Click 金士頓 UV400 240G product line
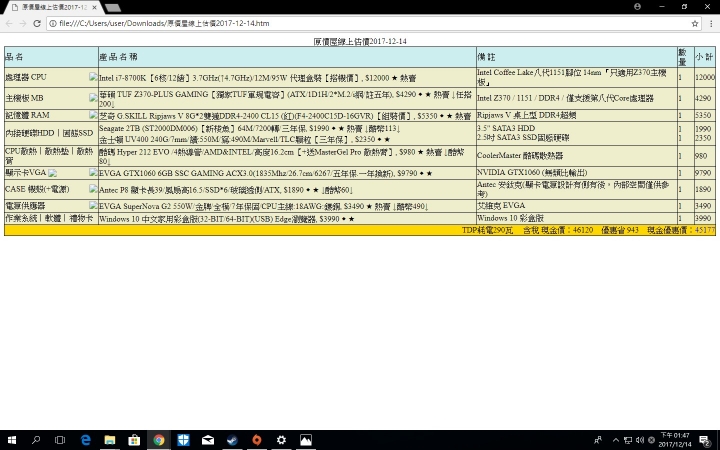This screenshot has width=720, height=450. pyautogui.click(x=245, y=139)
